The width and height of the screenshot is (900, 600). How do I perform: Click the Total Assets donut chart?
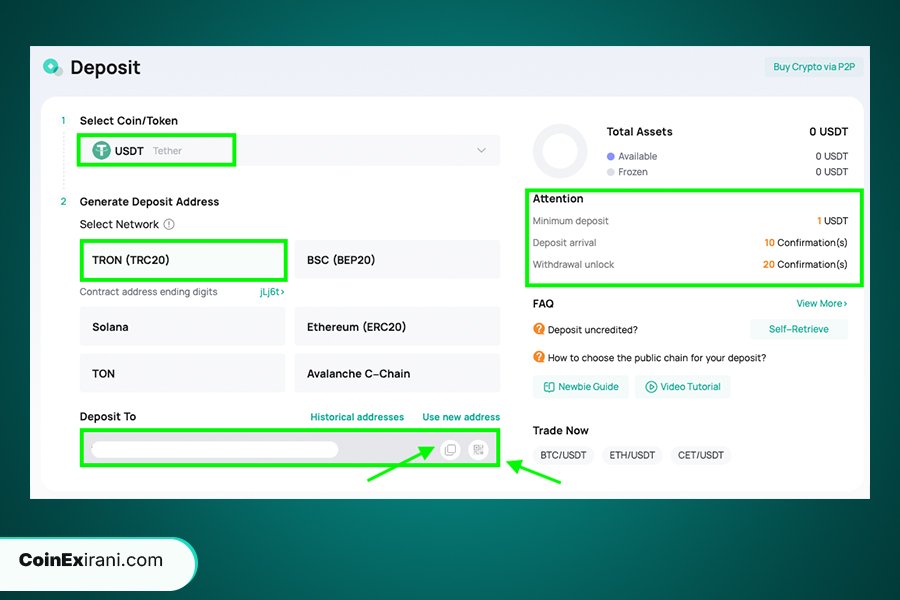pyautogui.click(x=560, y=151)
